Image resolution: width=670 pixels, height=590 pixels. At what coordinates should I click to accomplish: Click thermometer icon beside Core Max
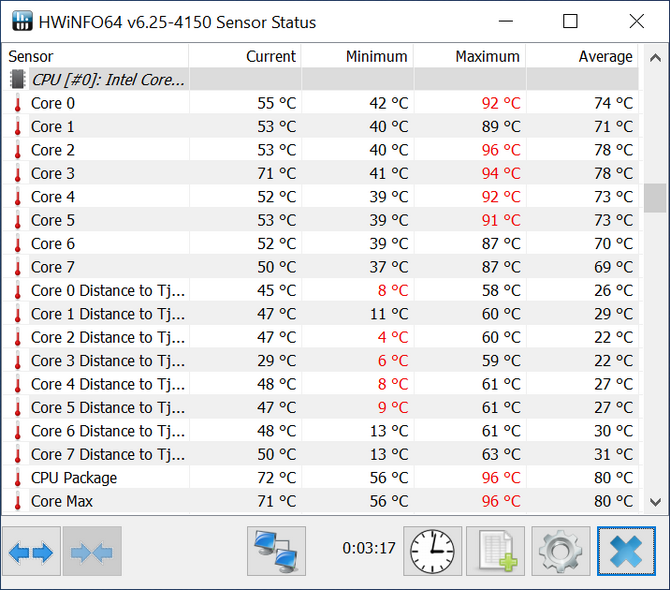(18, 501)
